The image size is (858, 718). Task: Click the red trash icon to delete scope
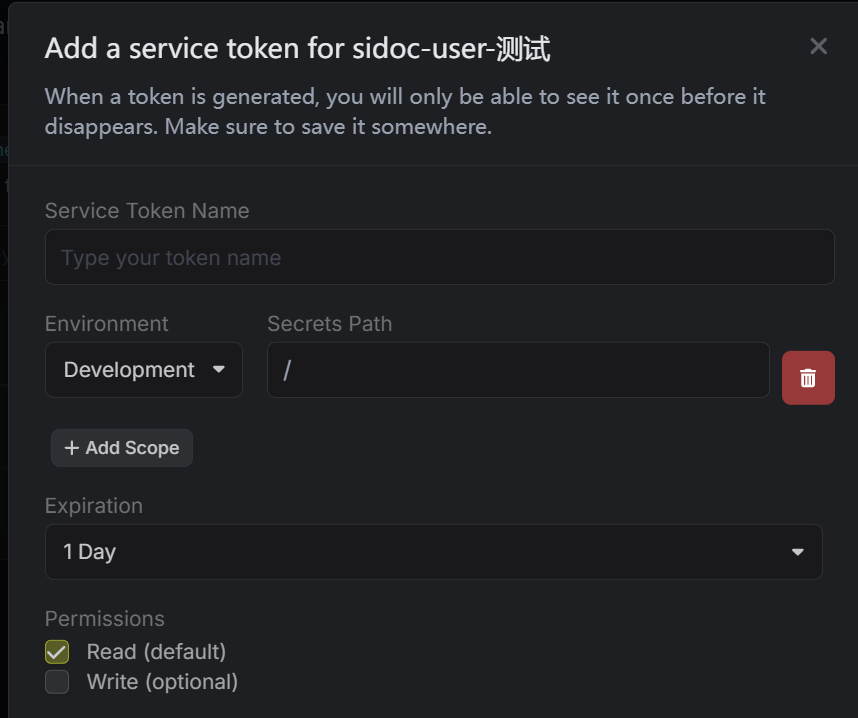pyautogui.click(x=808, y=378)
